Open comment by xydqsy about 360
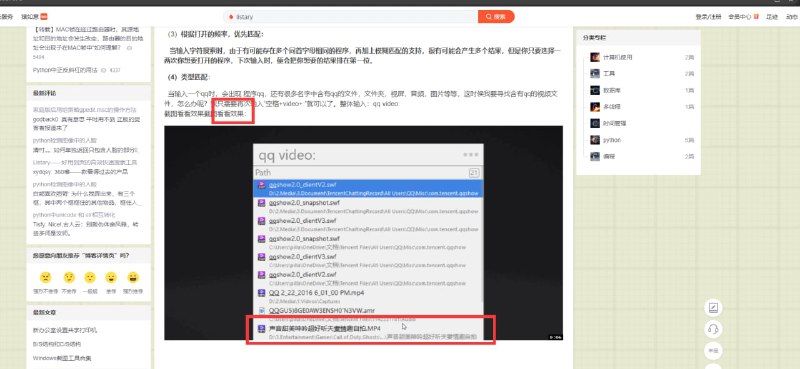This screenshot has height=369, width=800. [x=80, y=172]
